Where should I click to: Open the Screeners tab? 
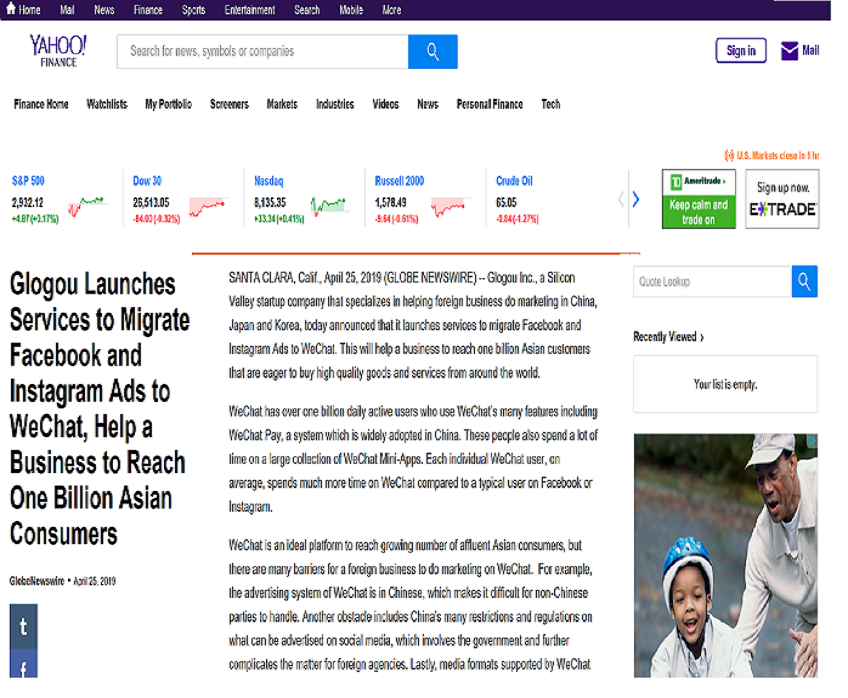pos(229,104)
